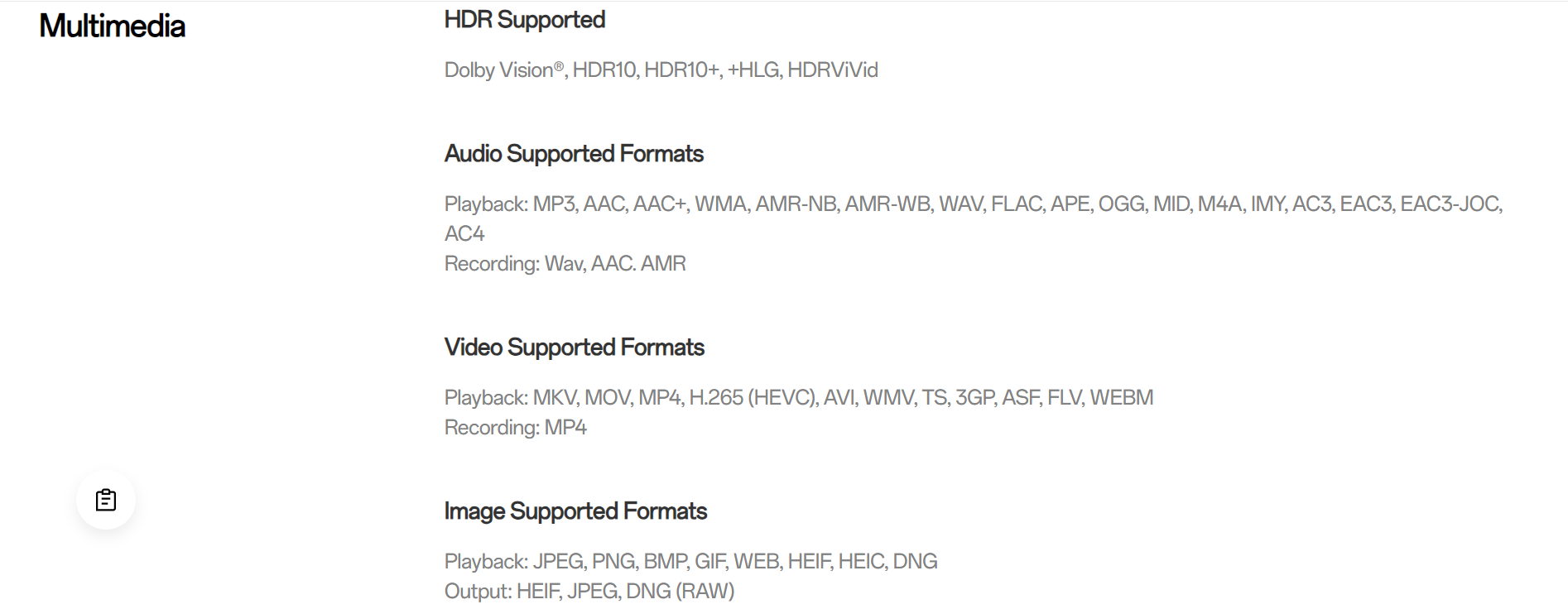This screenshot has width=1568, height=609.
Task: Click the Multimedia section heading
Action: (112, 26)
